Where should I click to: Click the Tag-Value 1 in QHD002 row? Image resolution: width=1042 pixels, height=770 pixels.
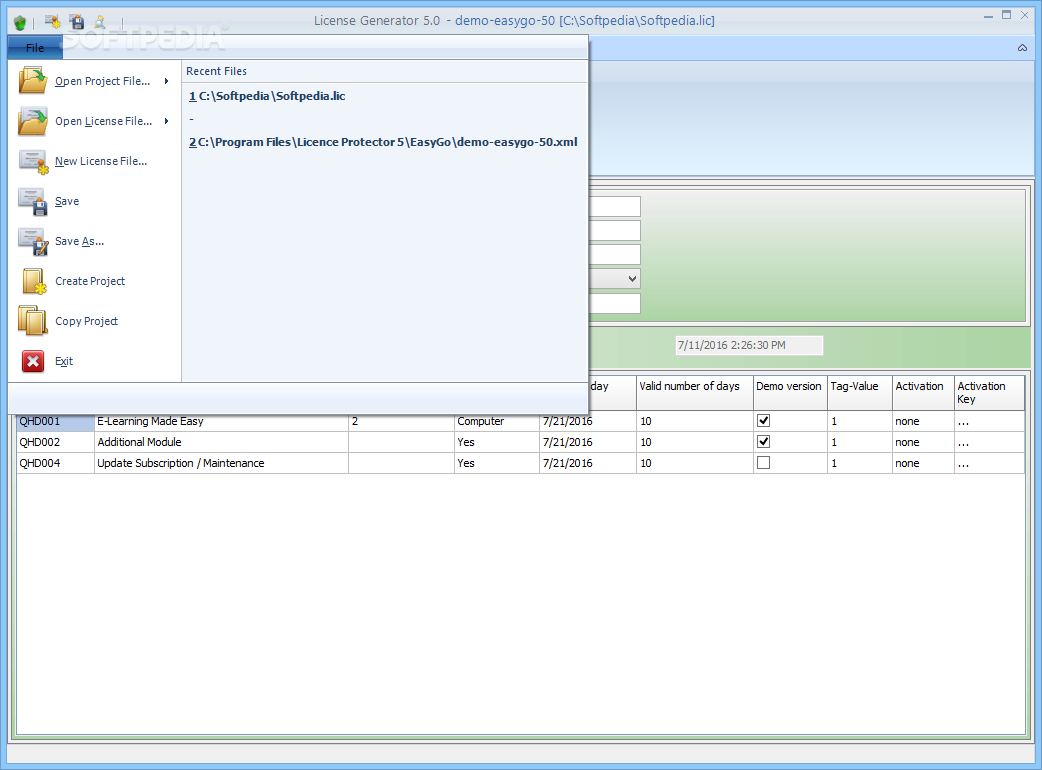point(859,442)
